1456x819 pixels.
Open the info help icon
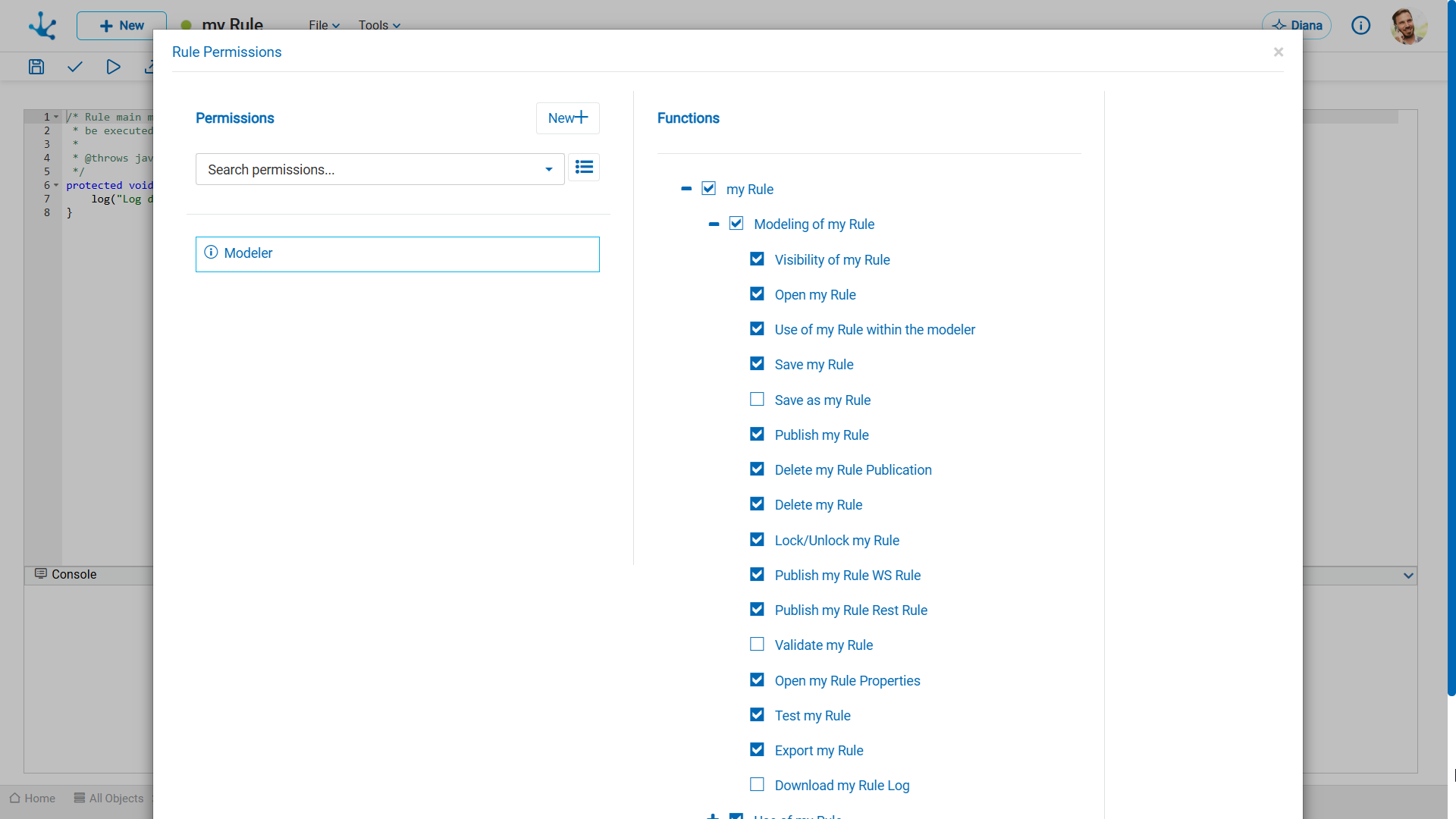click(x=1360, y=26)
